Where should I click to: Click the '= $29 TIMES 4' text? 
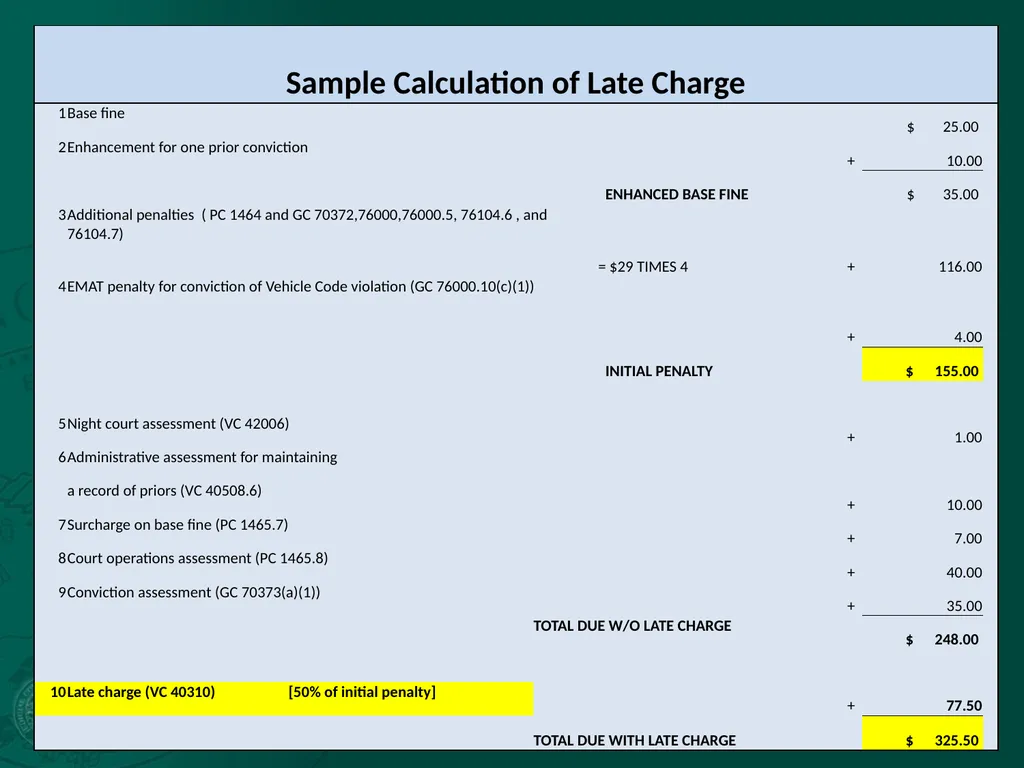[x=643, y=266]
